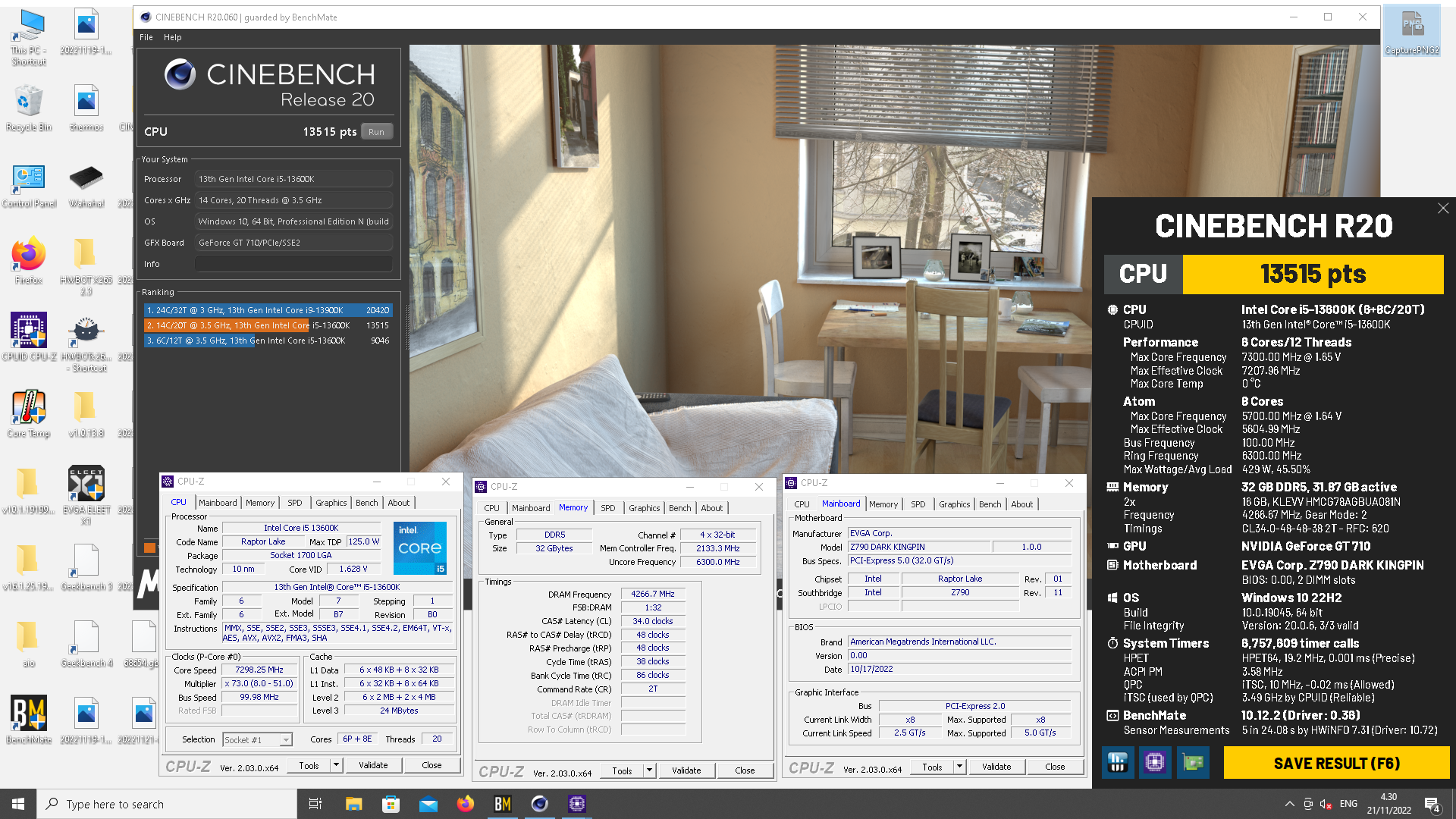The width and height of the screenshot is (1456, 819).
Task: Select ranking entry 14C/20T with score 13515
Action: click(268, 325)
